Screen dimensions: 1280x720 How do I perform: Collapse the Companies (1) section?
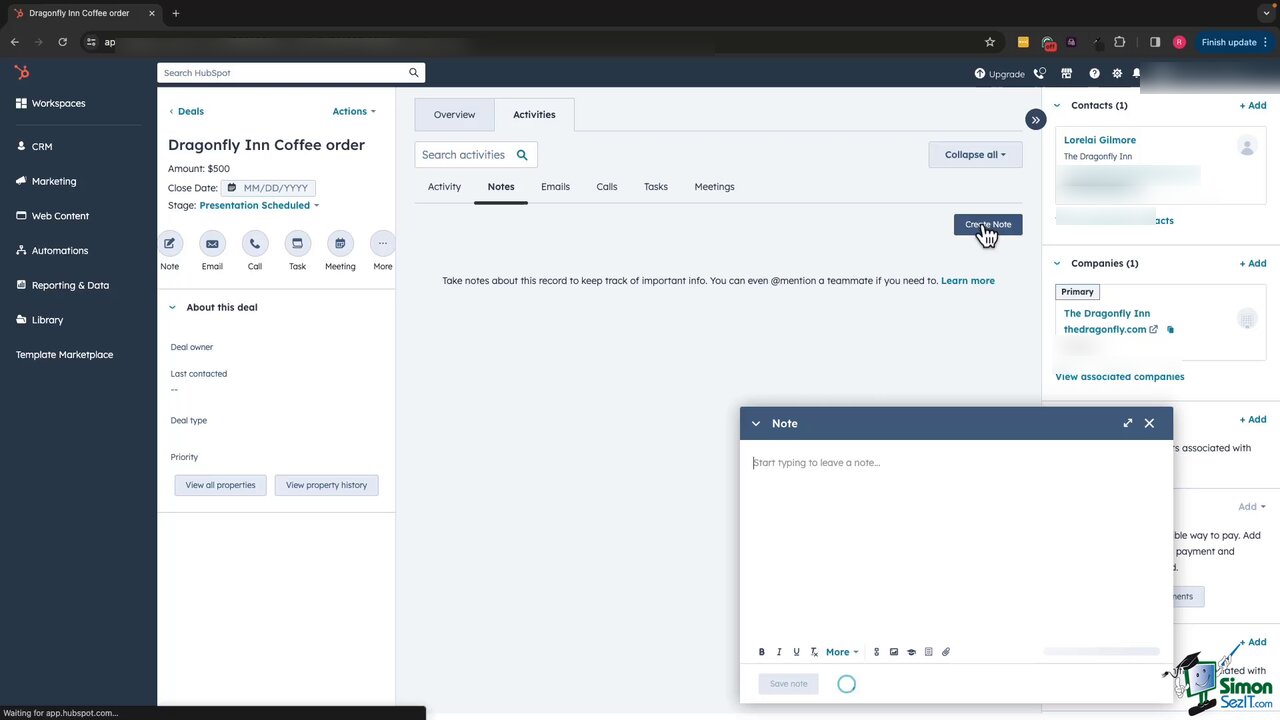1057,263
